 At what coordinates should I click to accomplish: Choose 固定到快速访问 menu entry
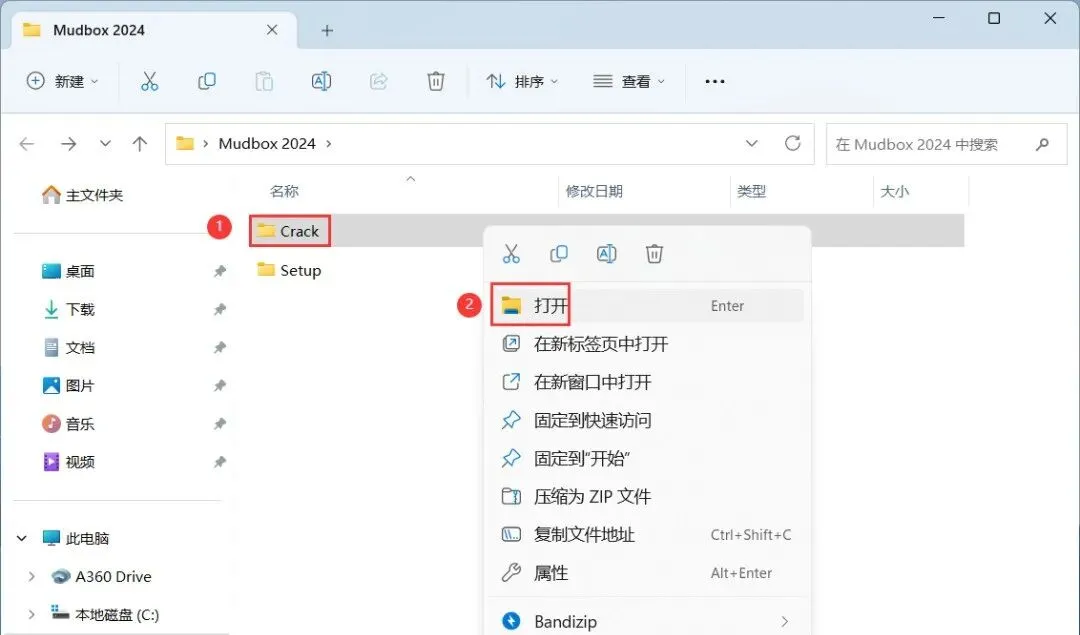click(x=647, y=420)
